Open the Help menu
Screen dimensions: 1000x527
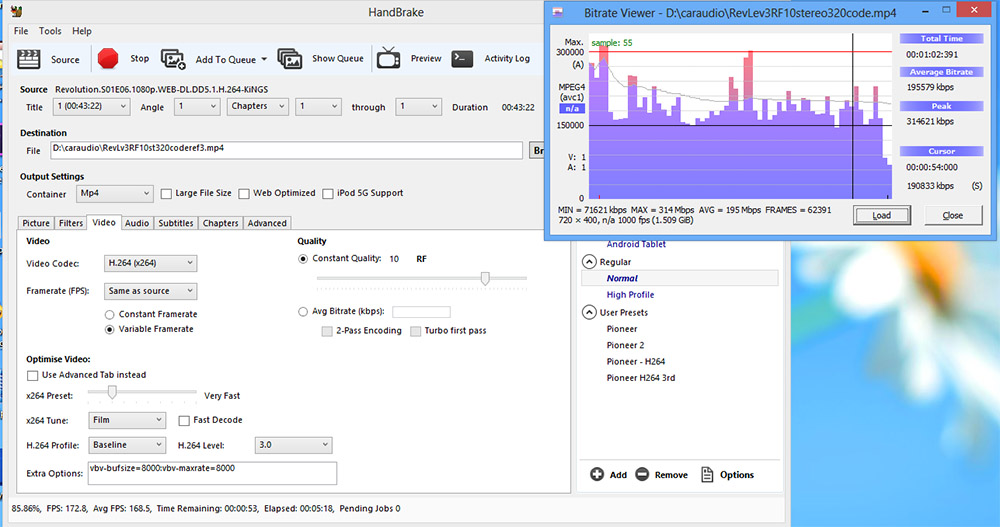[x=82, y=31]
